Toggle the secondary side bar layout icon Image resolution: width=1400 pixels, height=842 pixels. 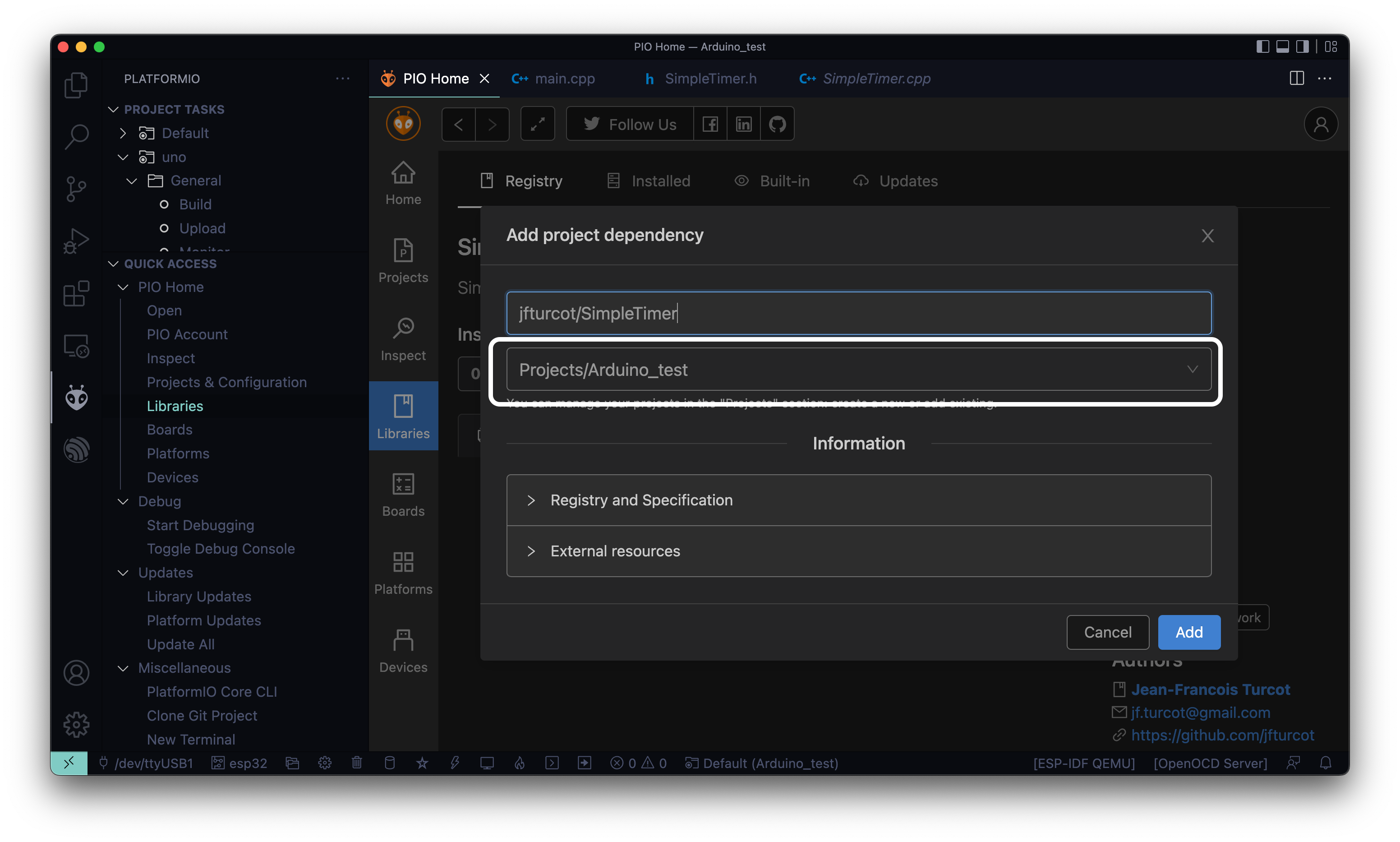coord(1303,46)
